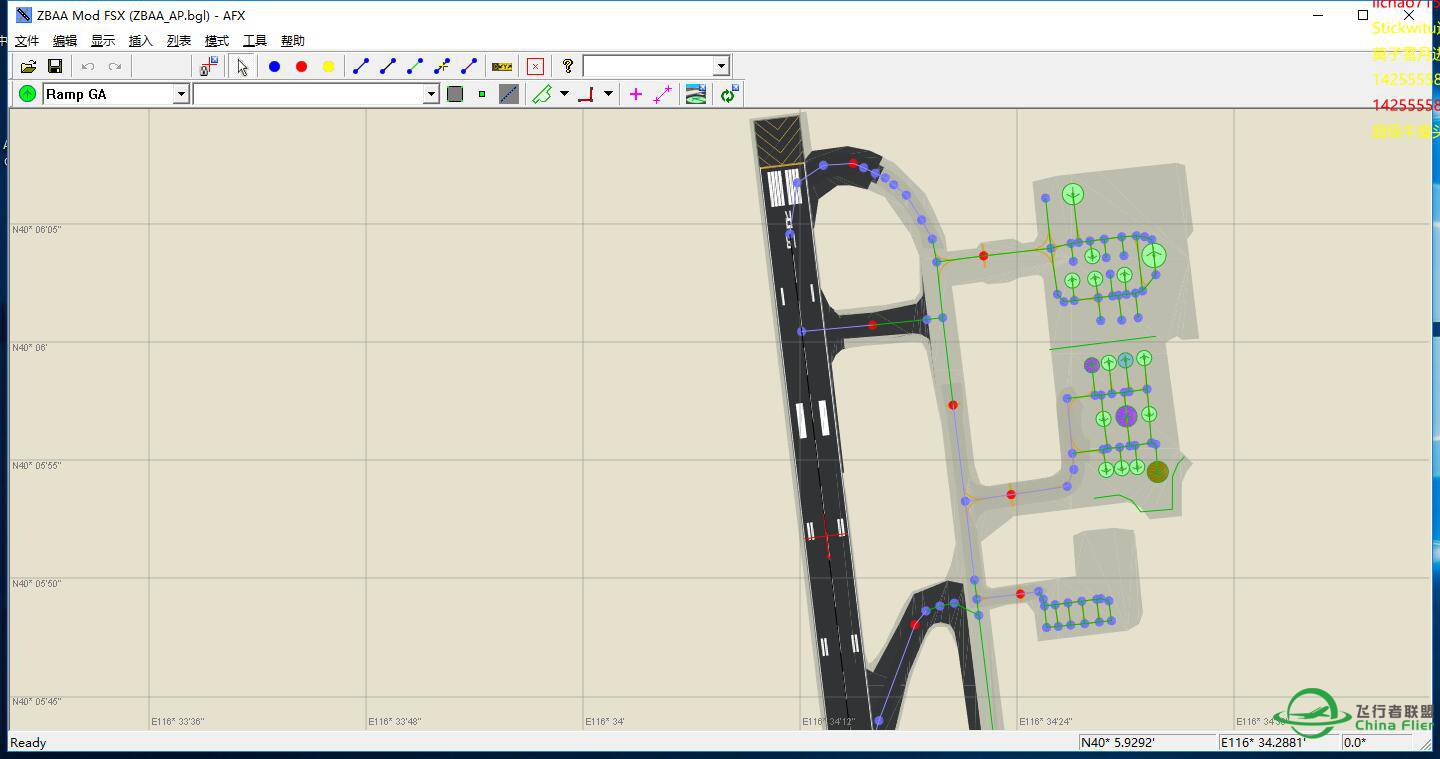Expand the empty dropdown beside help icon
The image size is (1440, 759).
coord(720,66)
